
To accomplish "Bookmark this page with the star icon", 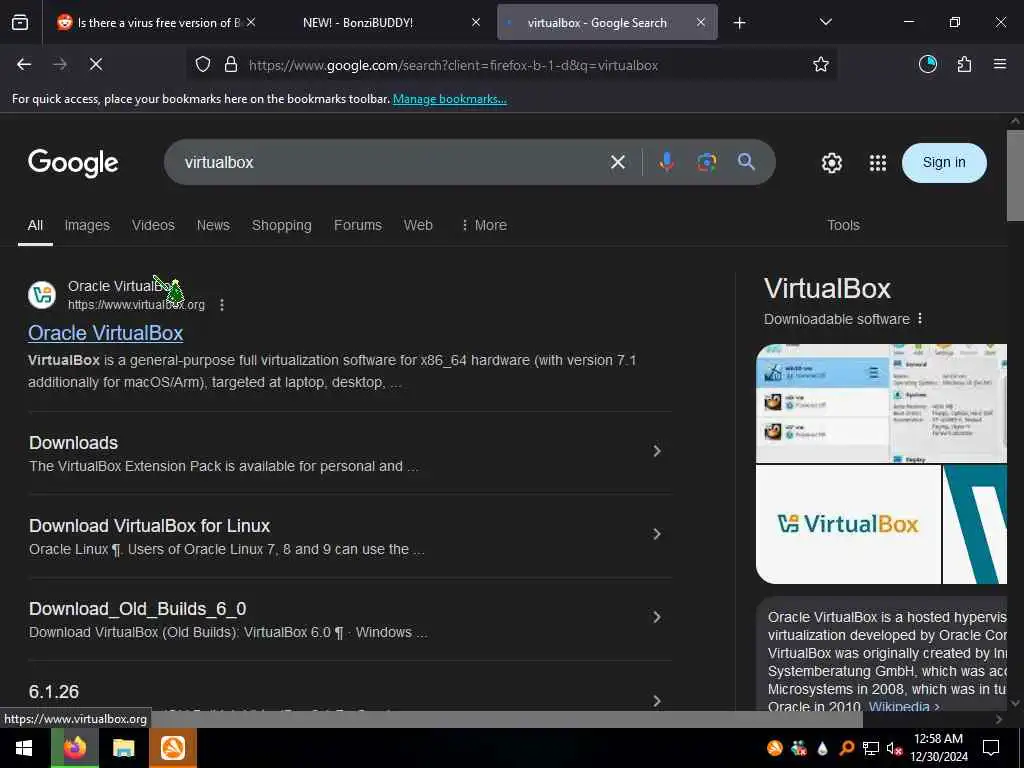I will (x=821, y=65).
